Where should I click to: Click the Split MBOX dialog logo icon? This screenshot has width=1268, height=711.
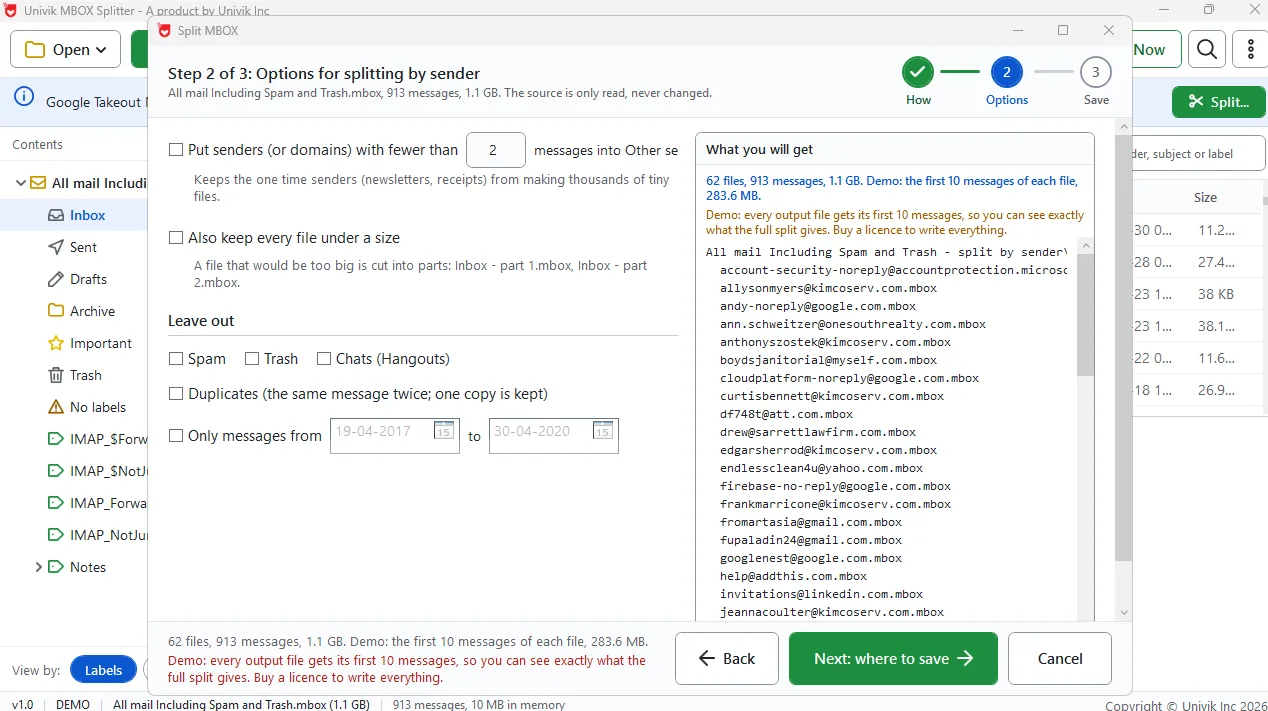(x=165, y=31)
